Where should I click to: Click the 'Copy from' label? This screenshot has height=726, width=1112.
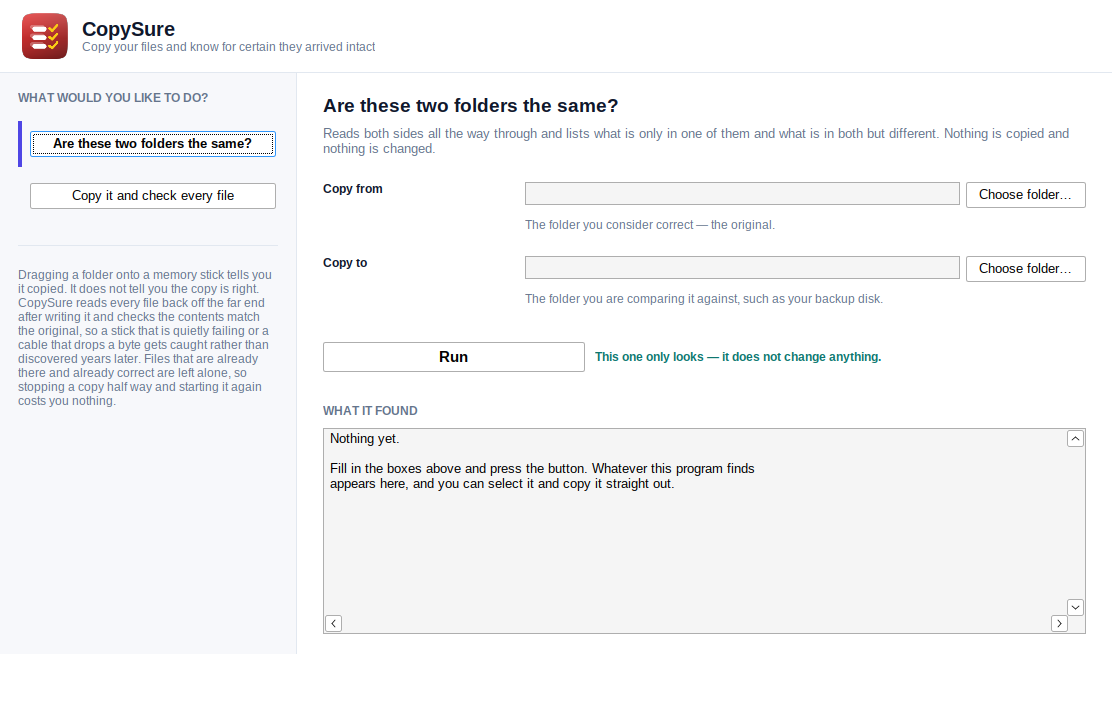(352, 189)
